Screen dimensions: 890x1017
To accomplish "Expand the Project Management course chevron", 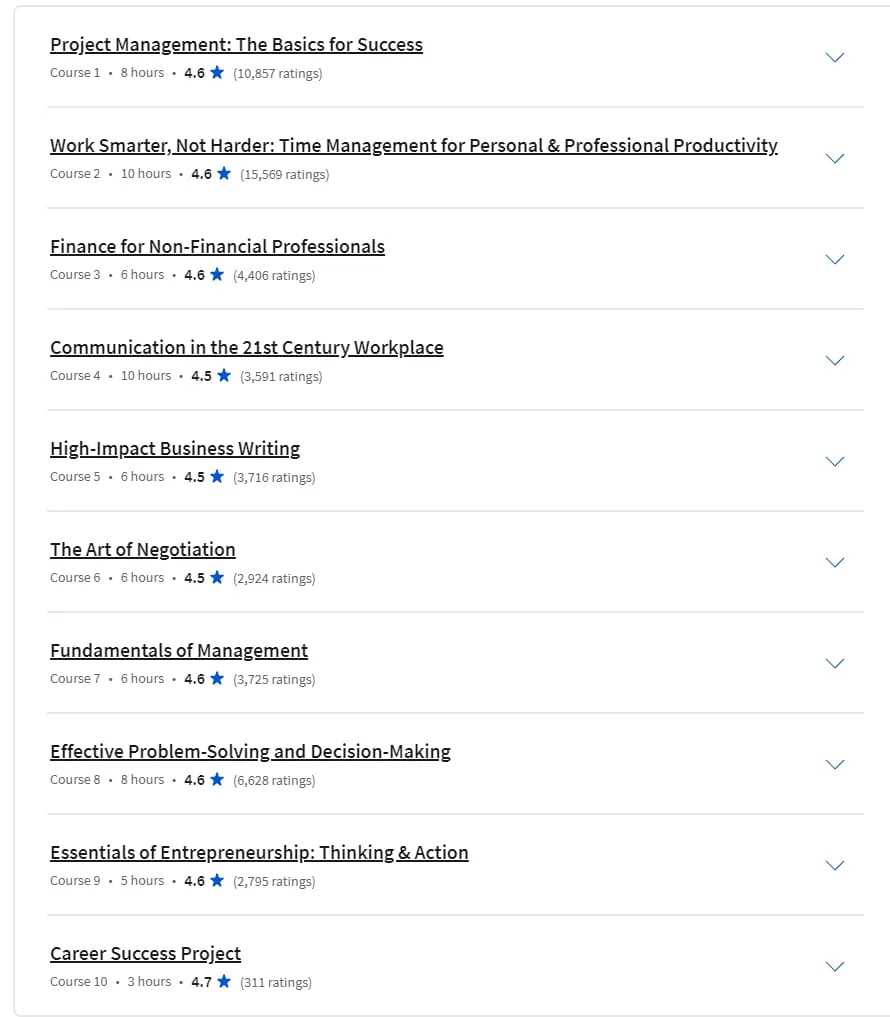I will point(834,58).
